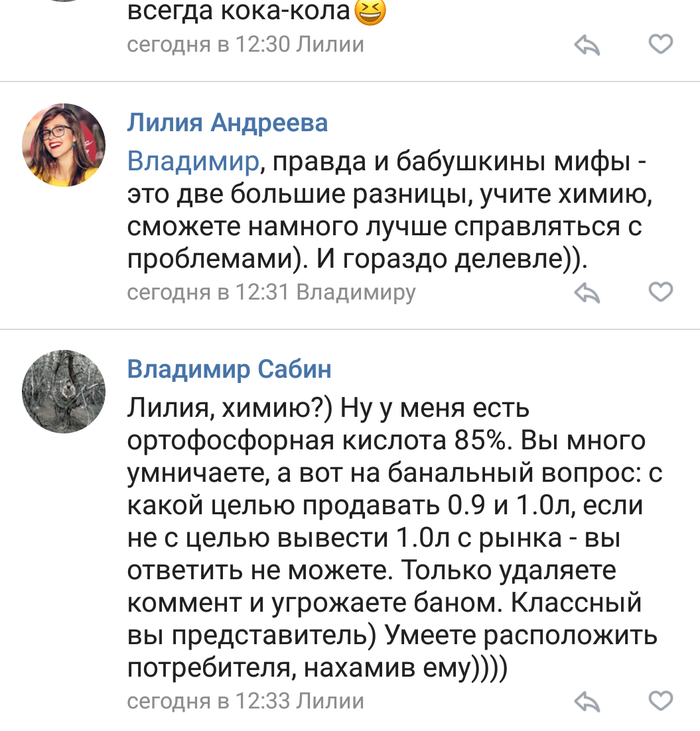Click the reply arrow on Лилия Андреева's comment
This screenshot has height=731, width=700.
point(586,293)
